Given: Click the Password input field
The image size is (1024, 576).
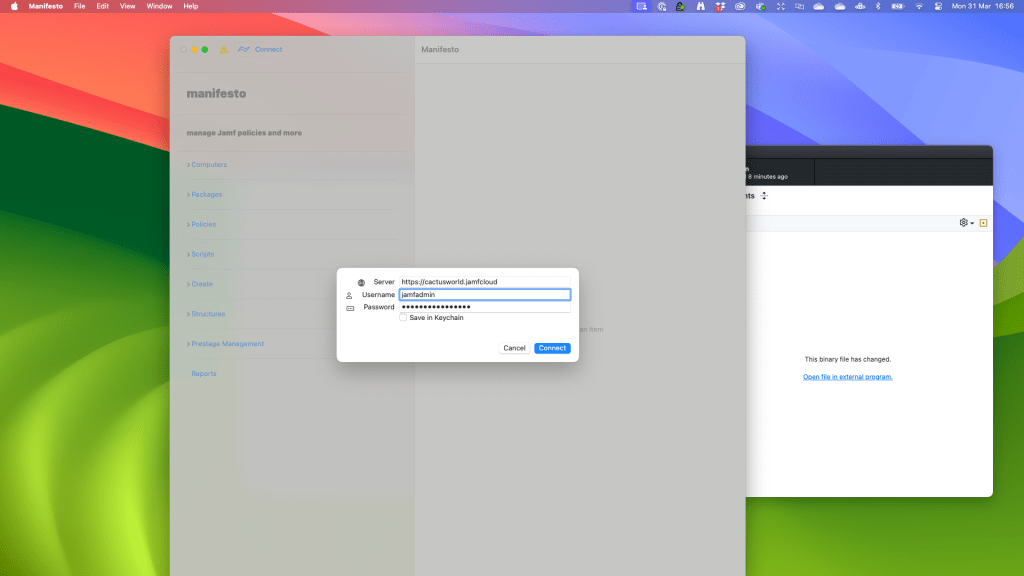Looking at the screenshot, I should pyautogui.click(x=484, y=307).
